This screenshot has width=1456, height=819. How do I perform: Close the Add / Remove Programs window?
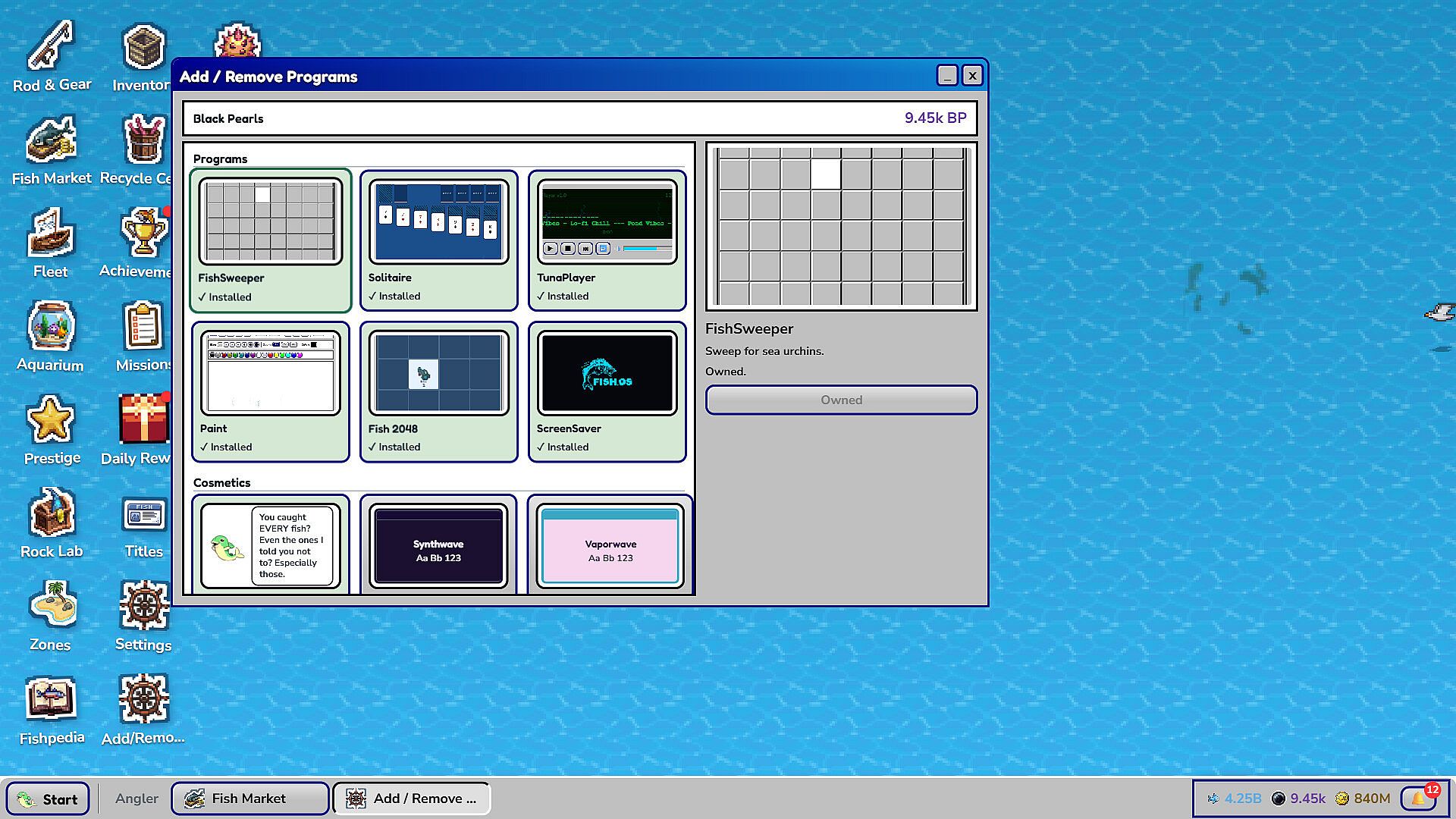tap(972, 75)
